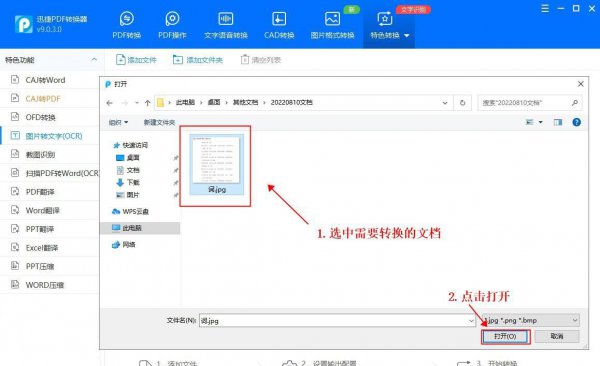Open the PDF操作 tab icon

click(172, 18)
